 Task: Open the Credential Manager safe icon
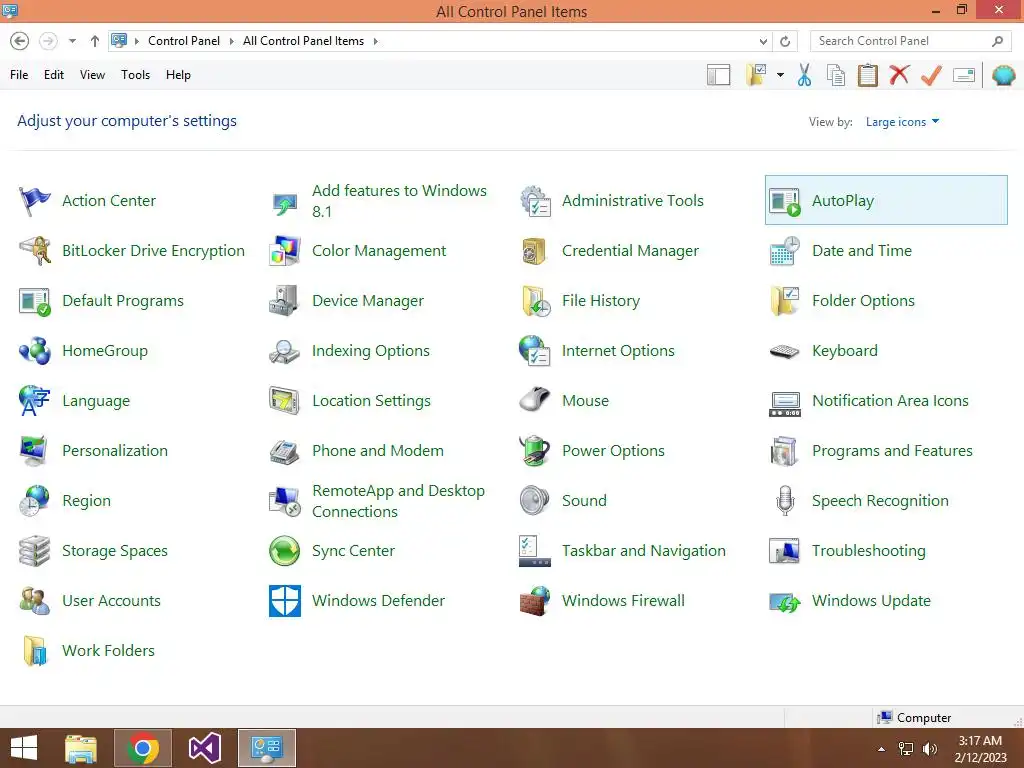[534, 251]
